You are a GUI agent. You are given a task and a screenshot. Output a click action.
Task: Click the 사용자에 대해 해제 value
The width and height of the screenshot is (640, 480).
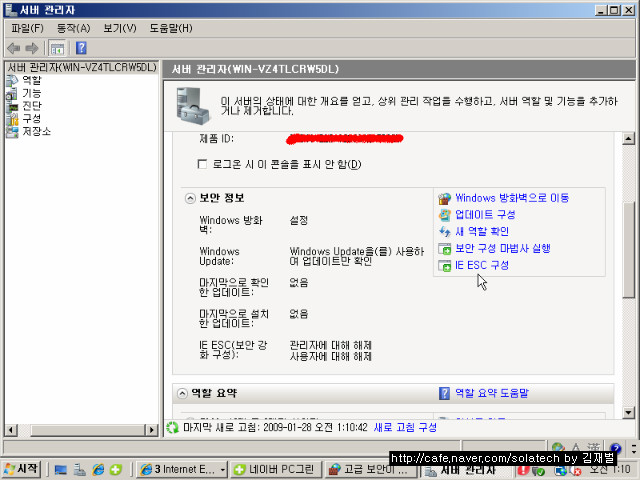tap(330, 356)
